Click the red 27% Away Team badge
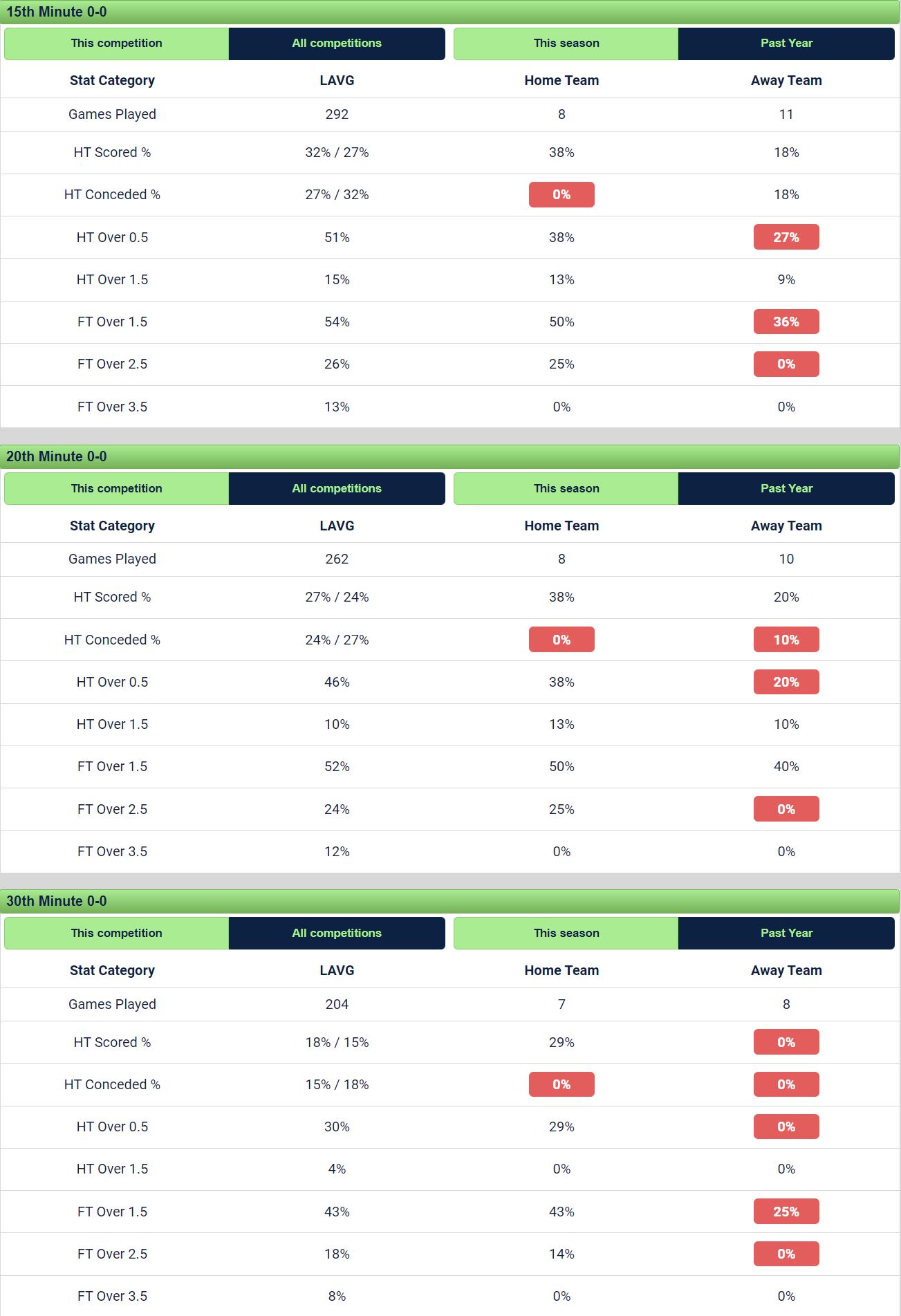Image resolution: width=901 pixels, height=1316 pixels. click(x=786, y=237)
